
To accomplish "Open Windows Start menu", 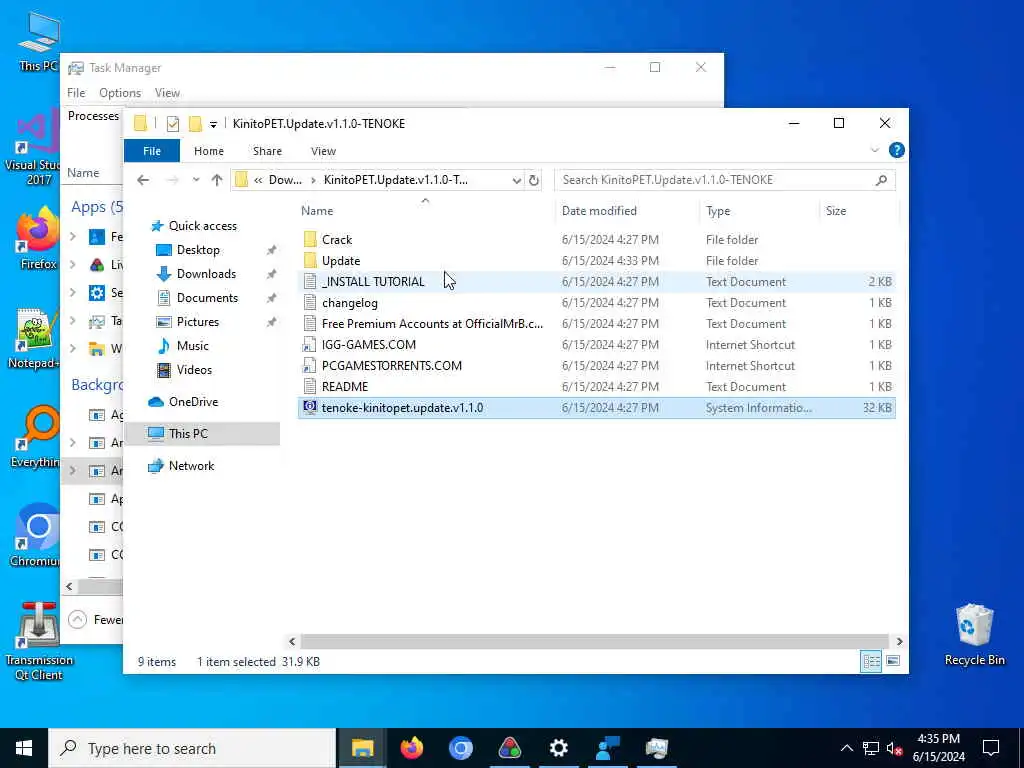I will (x=24, y=748).
